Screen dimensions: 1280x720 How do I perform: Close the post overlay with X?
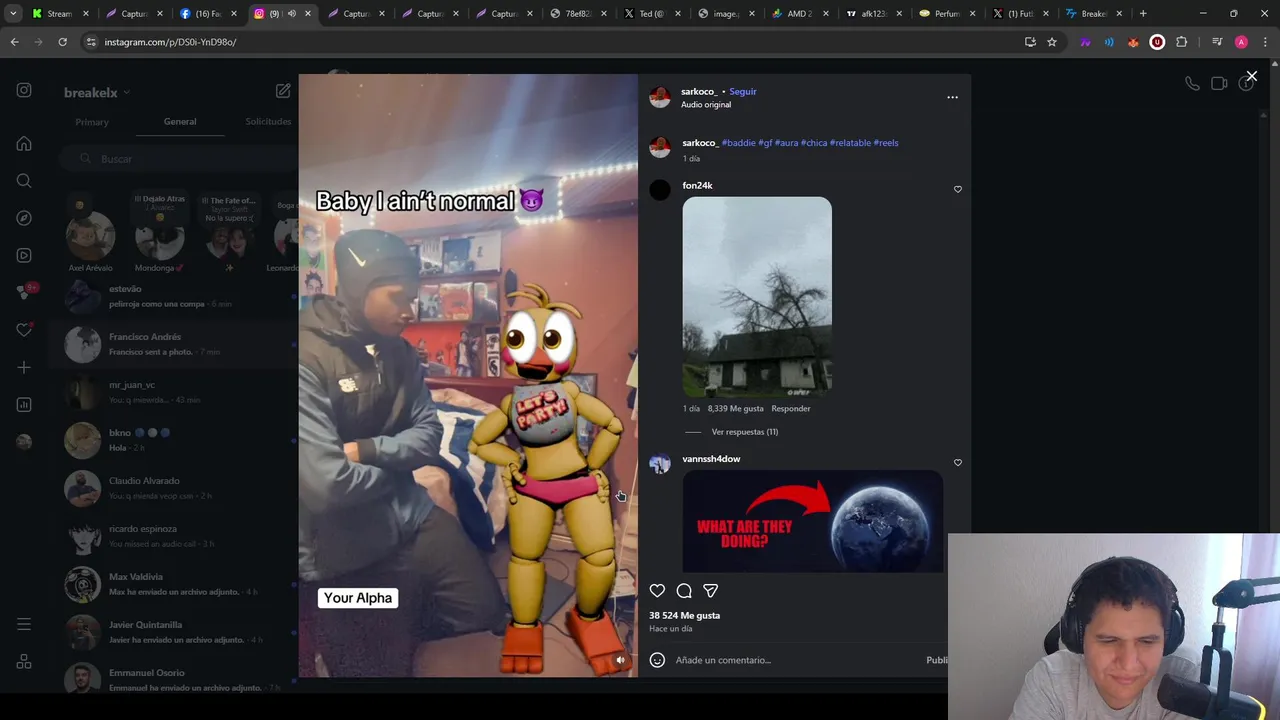(x=1251, y=76)
